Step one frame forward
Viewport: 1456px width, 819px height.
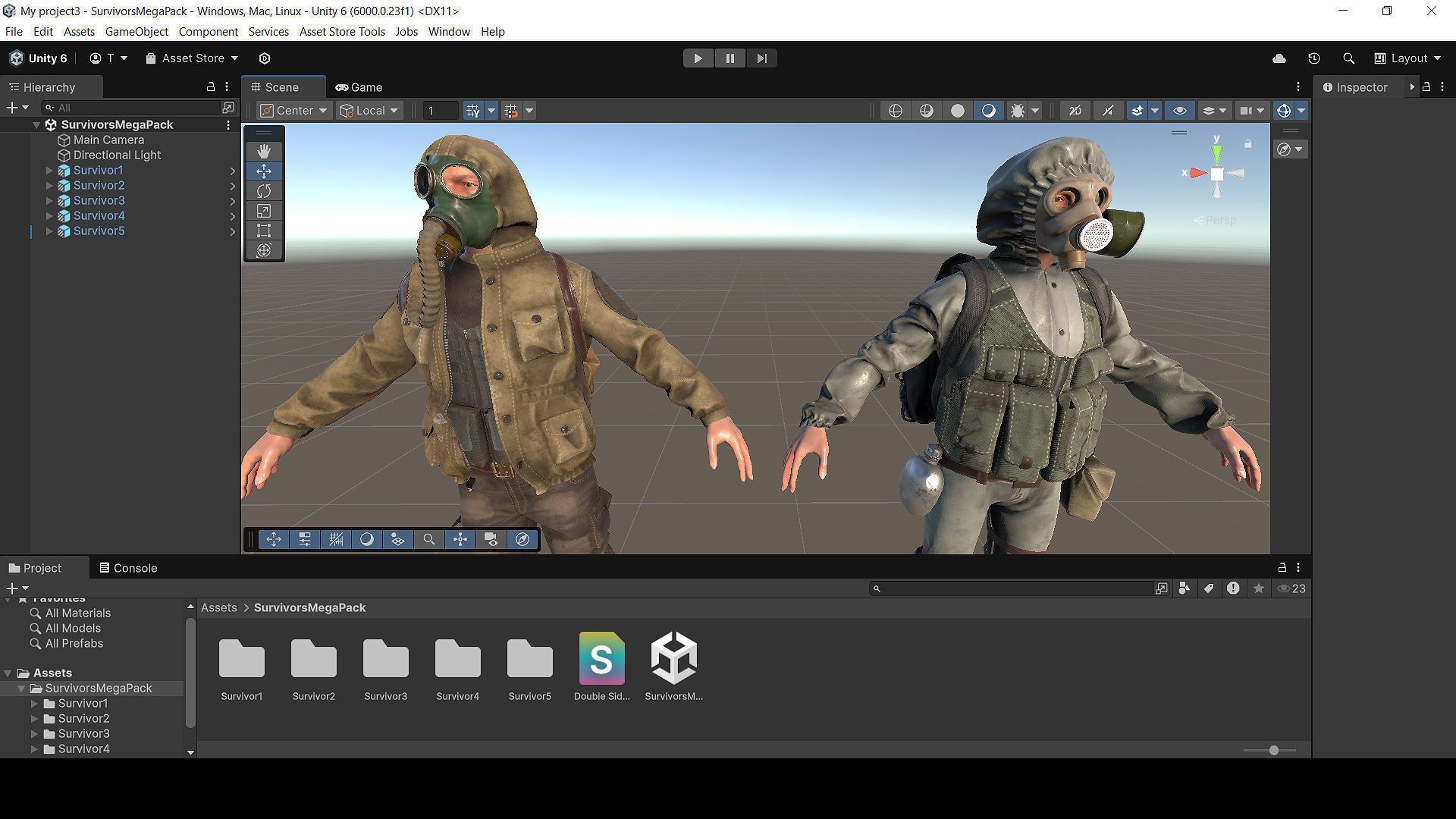click(761, 58)
